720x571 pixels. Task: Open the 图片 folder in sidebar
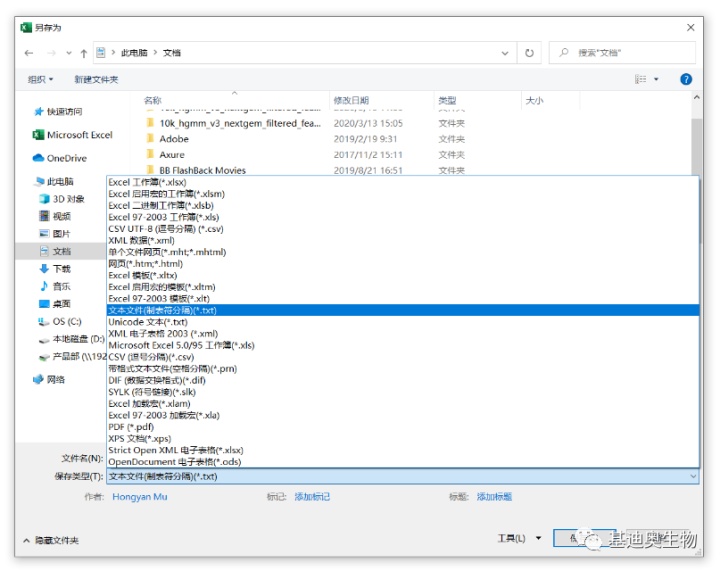click(x=55, y=234)
